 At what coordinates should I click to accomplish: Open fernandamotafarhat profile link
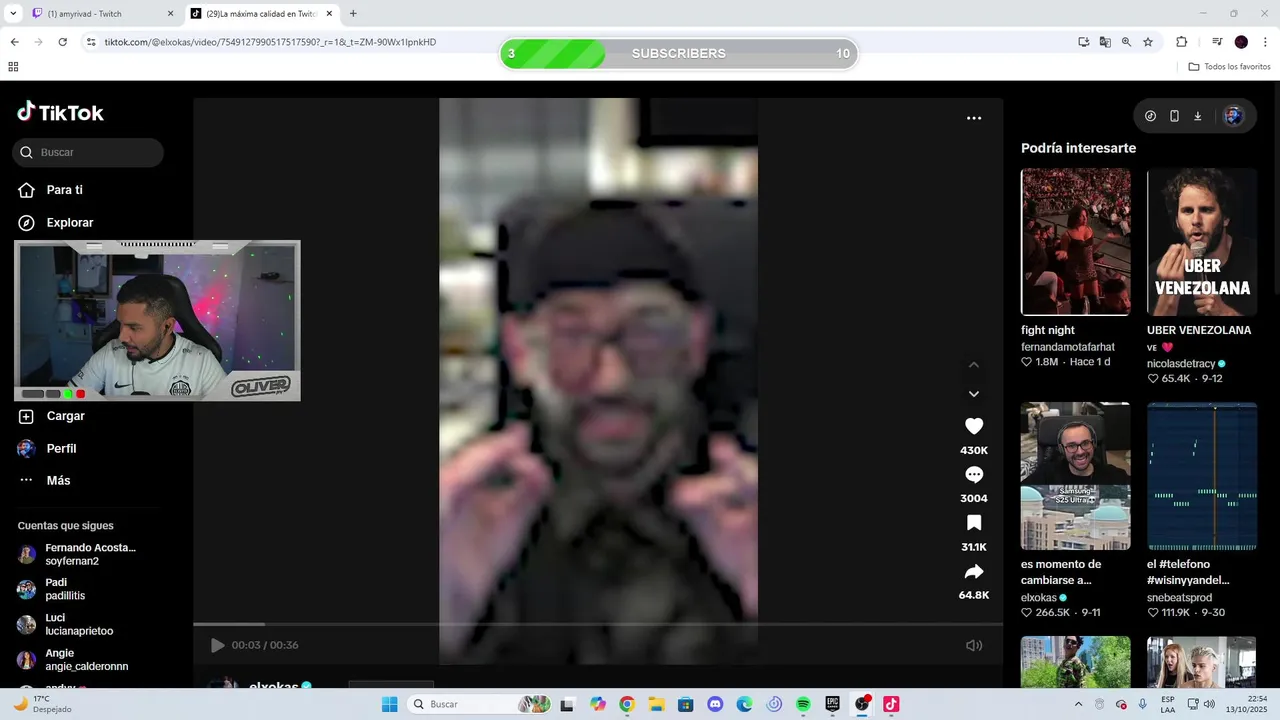(x=1067, y=347)
